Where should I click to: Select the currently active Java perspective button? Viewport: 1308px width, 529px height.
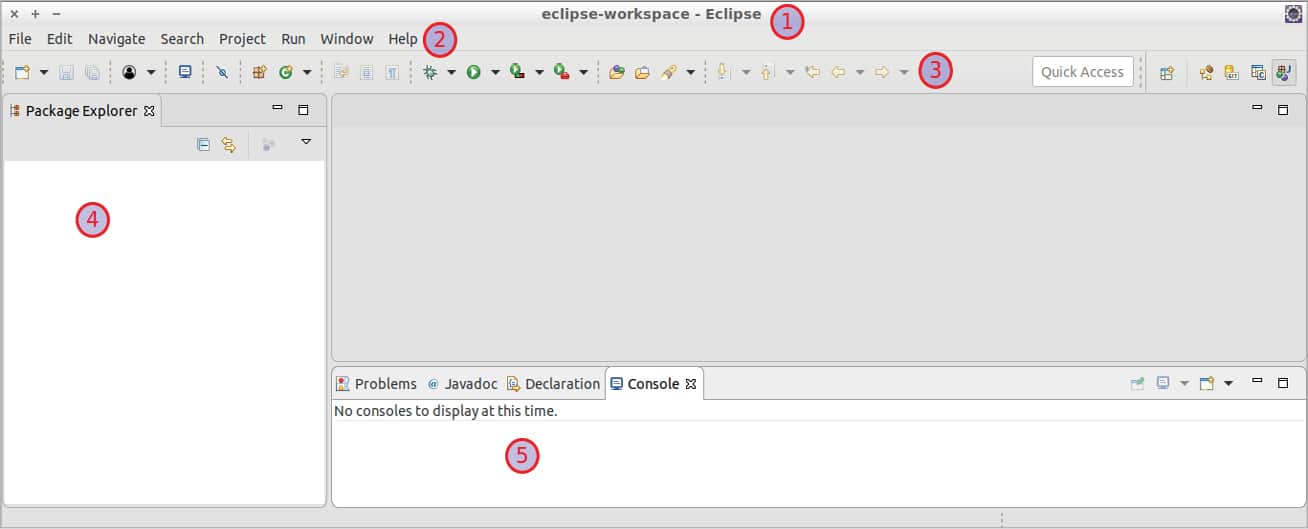coord(1284,72)
